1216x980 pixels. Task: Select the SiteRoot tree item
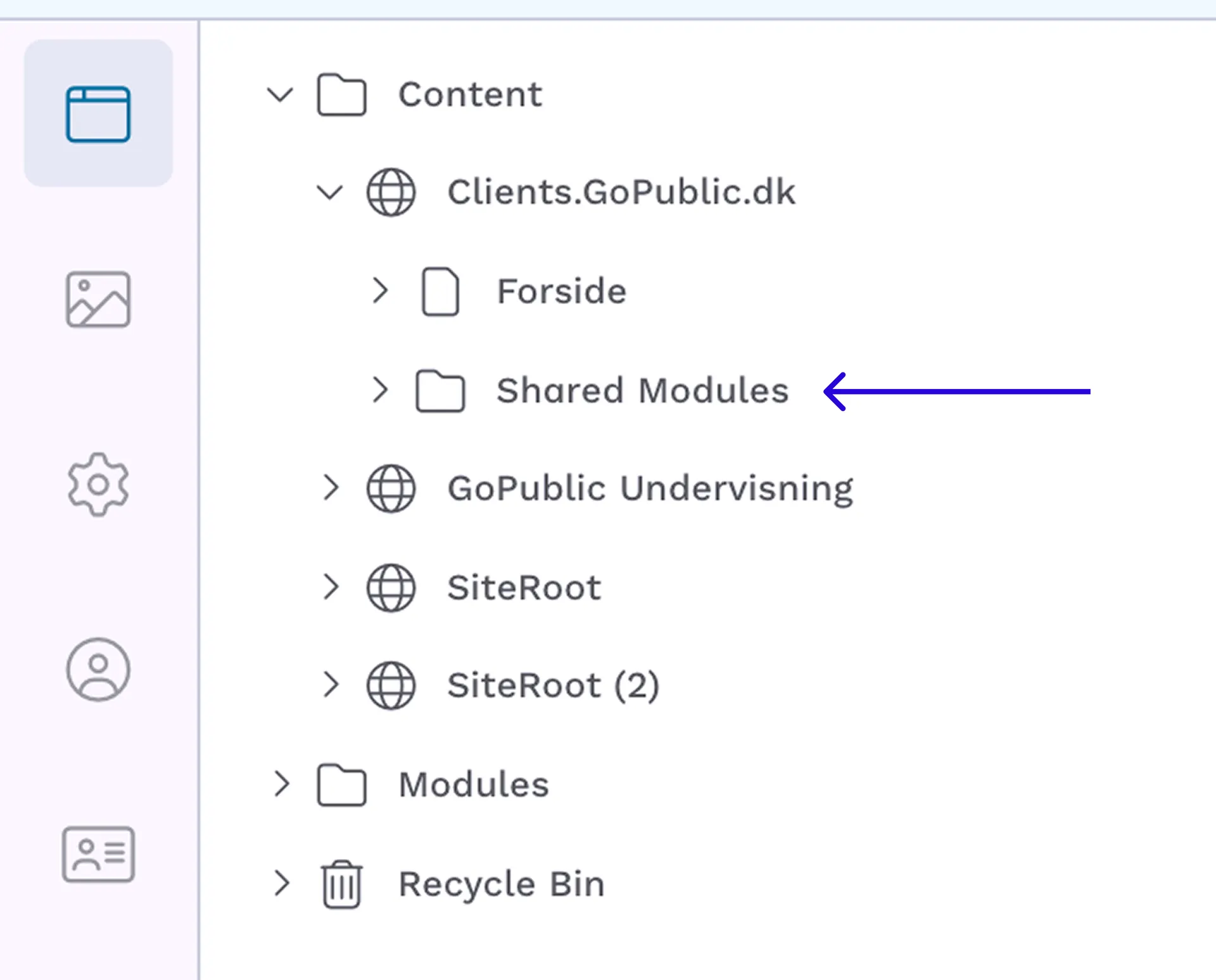(x=524, y=587)
